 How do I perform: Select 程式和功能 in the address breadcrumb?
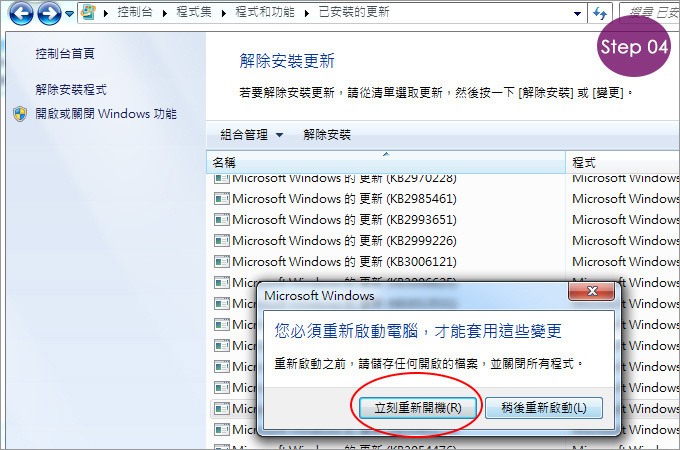(x=265, y=12)
